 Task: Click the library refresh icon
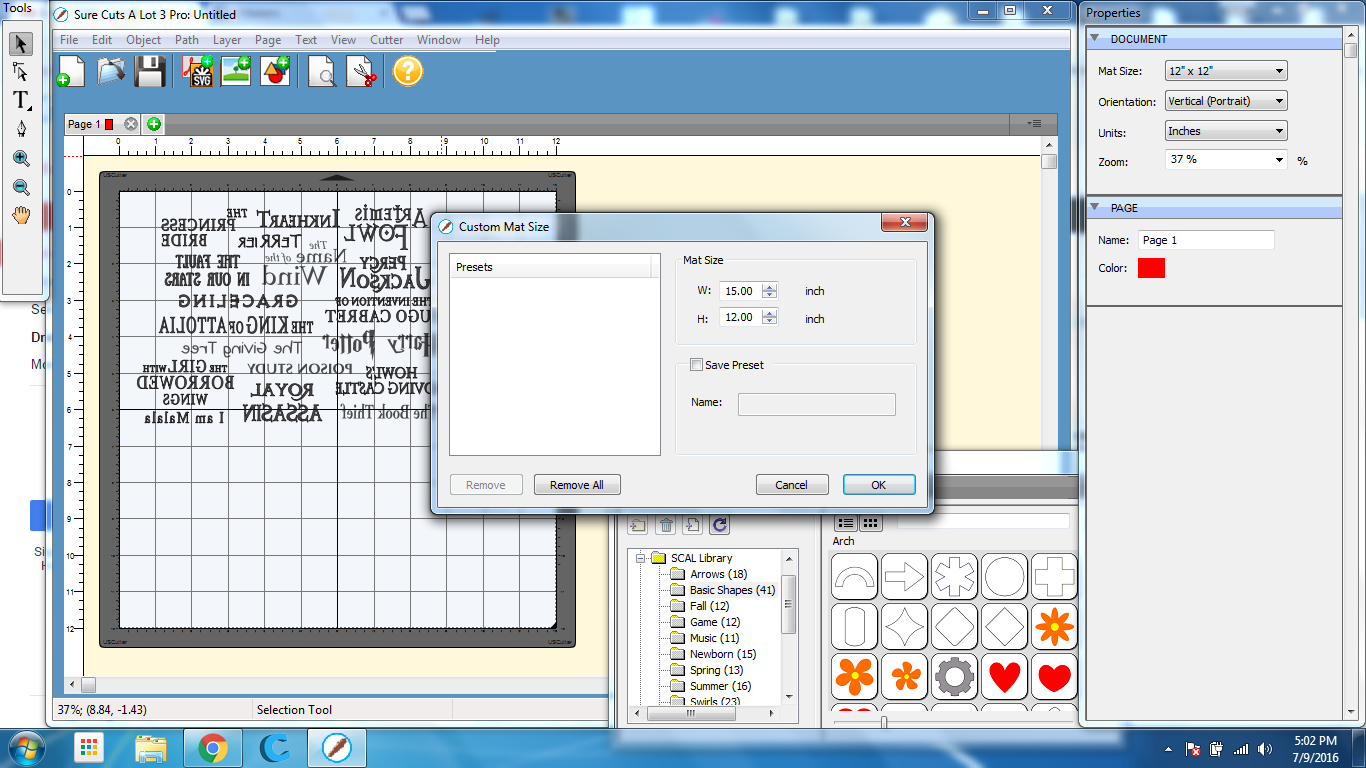[719, 524]
